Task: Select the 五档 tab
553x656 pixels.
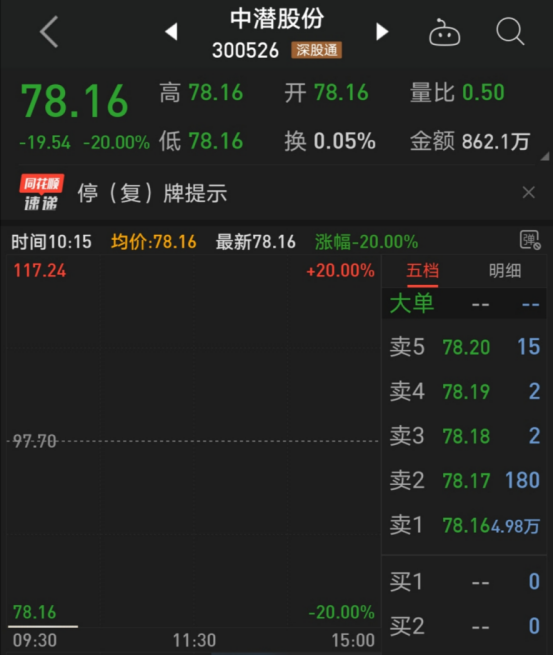Action: tap(422, 271)
